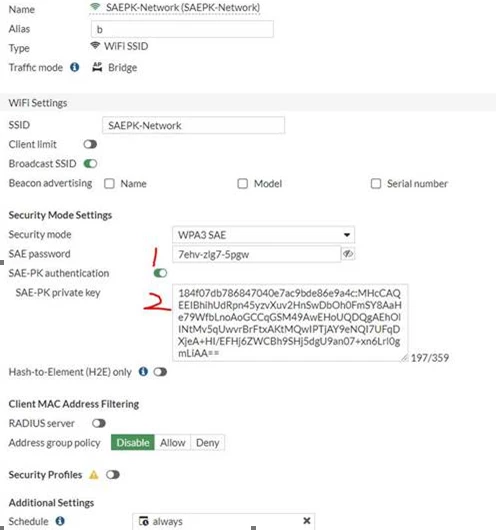Click the WiFi icon next to SAEPK-Network name
496x530 pixels.
(x=95, y=7)
